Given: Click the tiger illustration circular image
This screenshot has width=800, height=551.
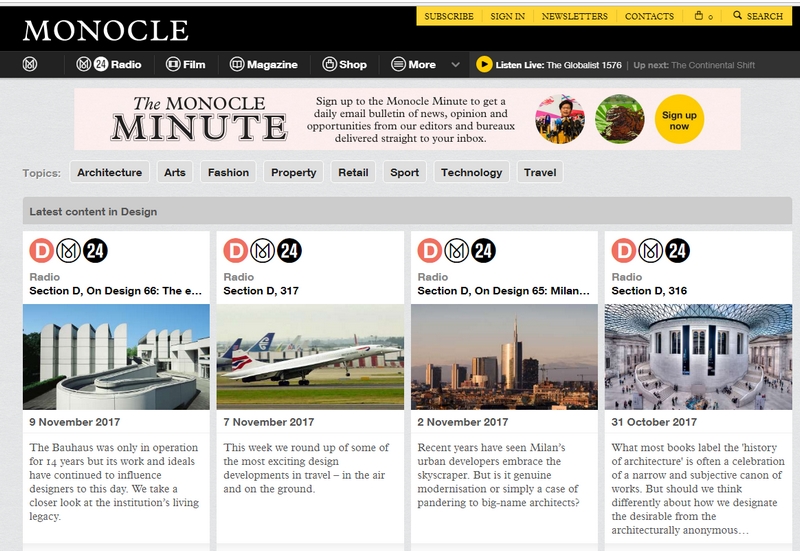Looking at the screenshot, I should coord(619,119).
